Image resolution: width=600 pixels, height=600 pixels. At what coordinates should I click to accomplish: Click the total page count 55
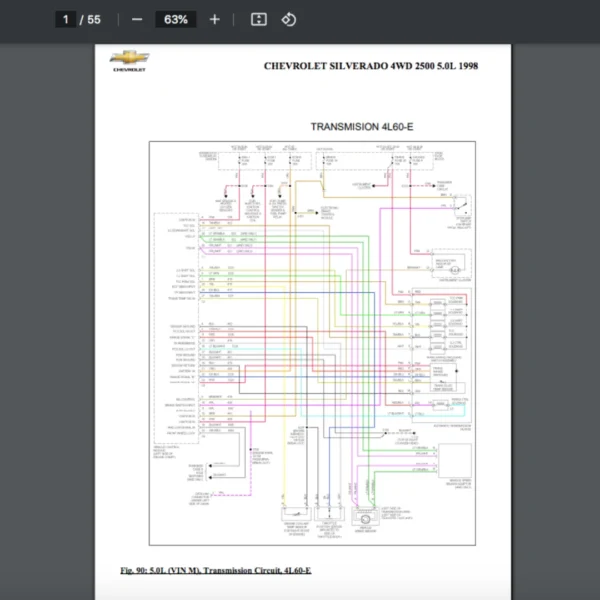click(94, 19)
